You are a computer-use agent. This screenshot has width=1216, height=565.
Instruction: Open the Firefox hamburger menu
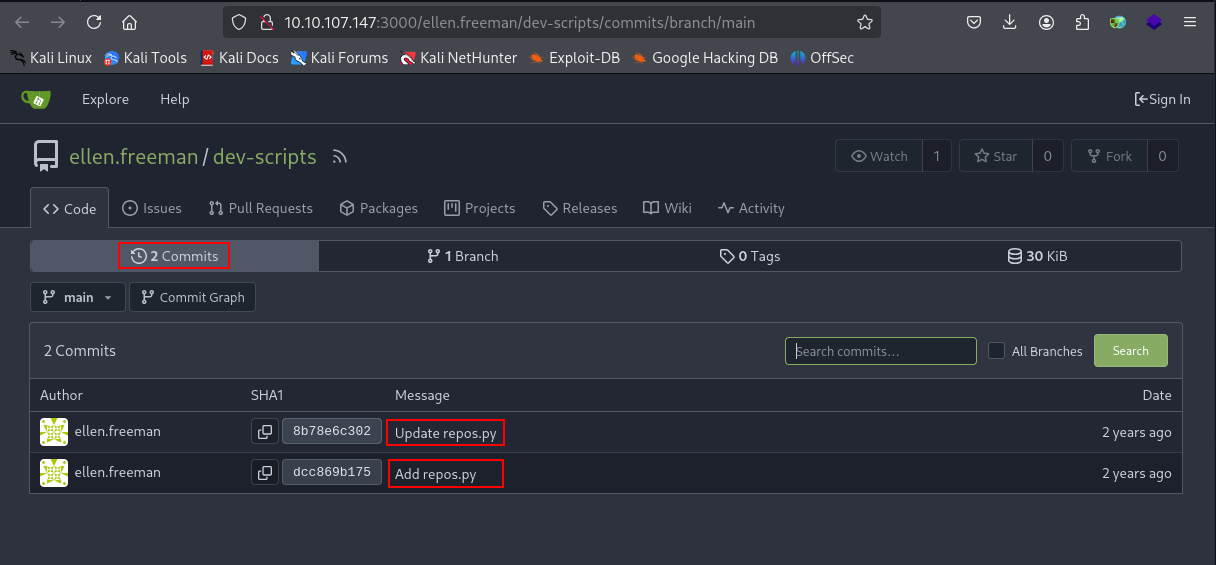pos(1189,22)
